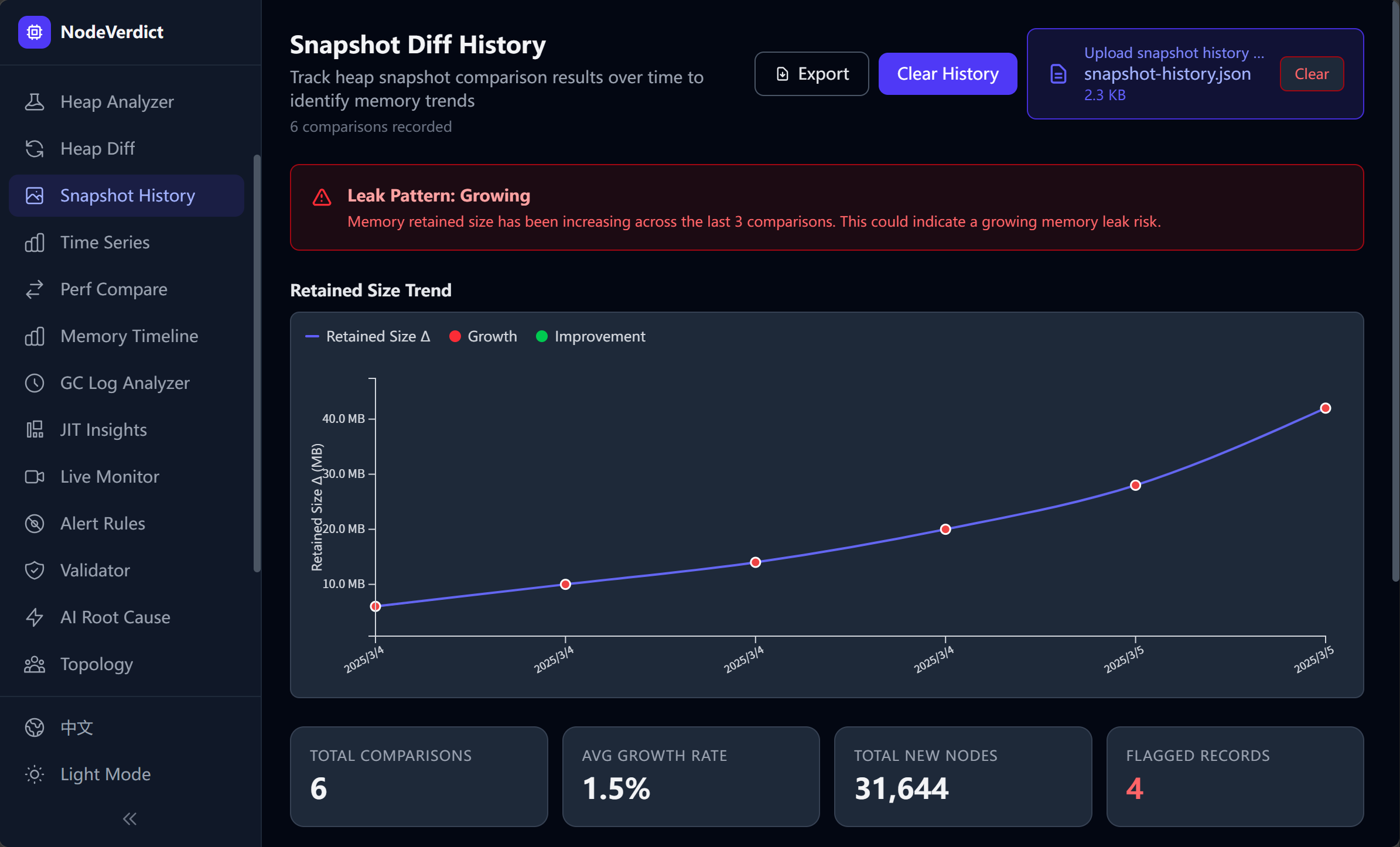Toggle Improvement legend entry

[x=590, y=336]
